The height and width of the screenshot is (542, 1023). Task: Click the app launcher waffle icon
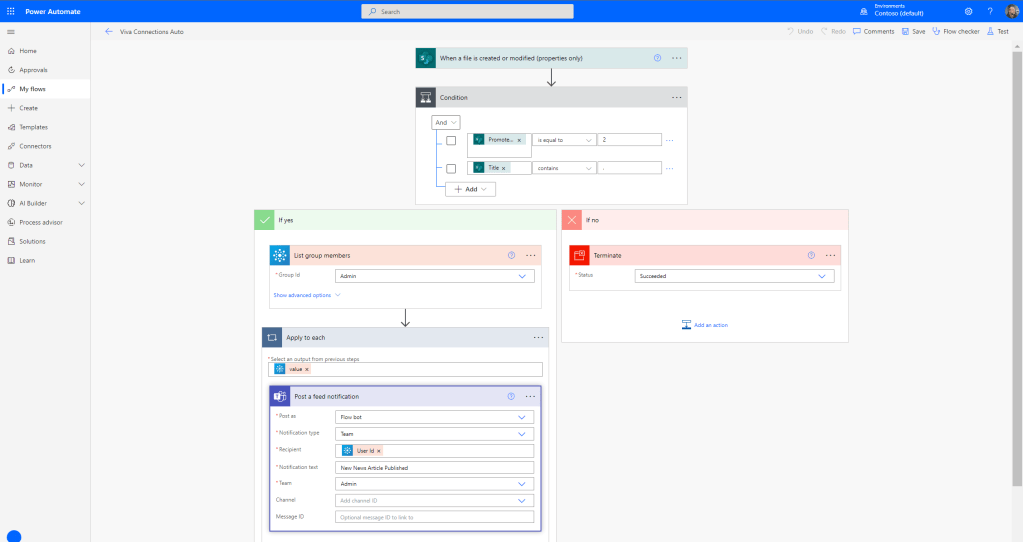tap(10, 11)
